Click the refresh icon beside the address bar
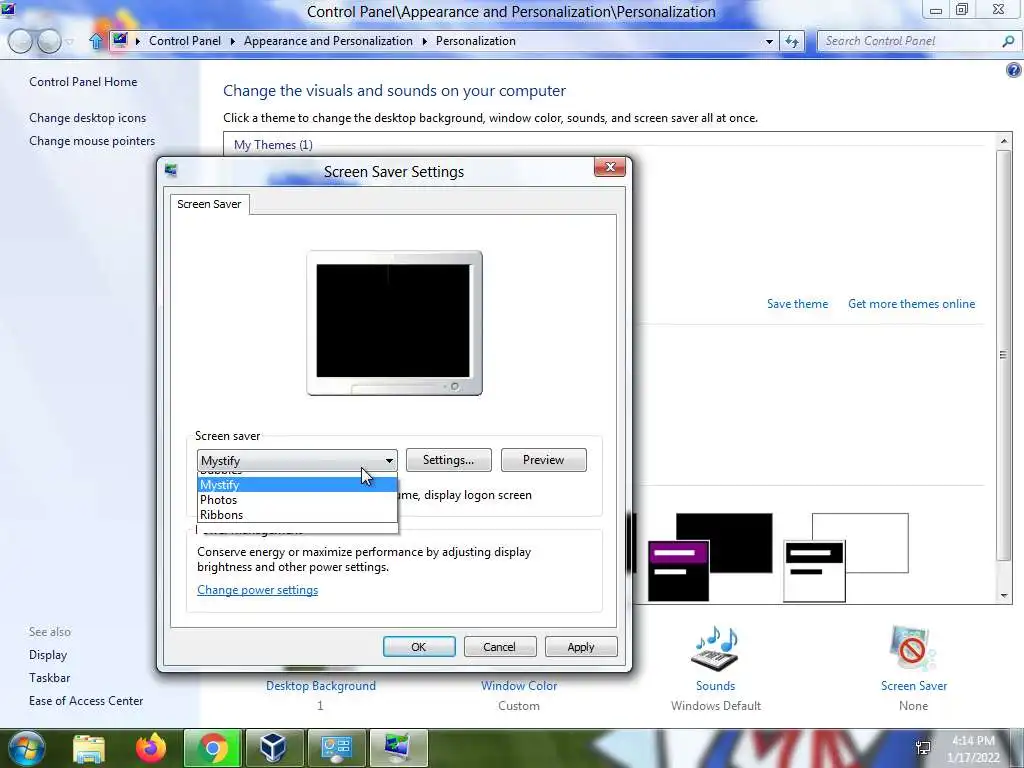Screen dimensions: 1024x768 coord(792,41)
